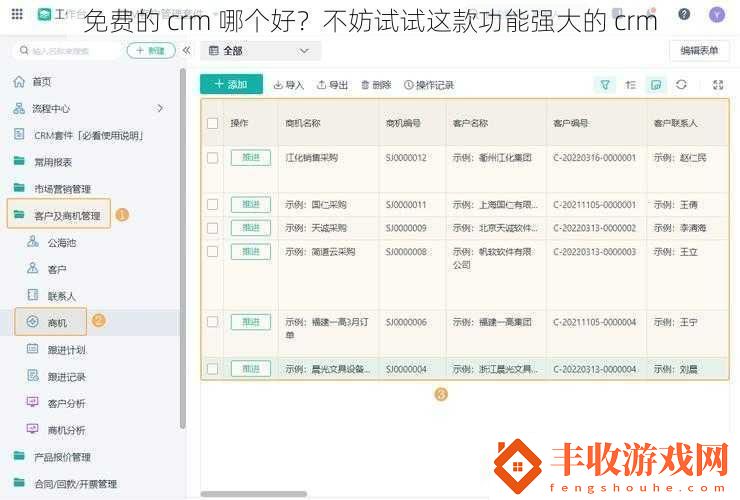Check the row for SJ0000012
This screenshot has height=500, width=740.
point(212,158)
